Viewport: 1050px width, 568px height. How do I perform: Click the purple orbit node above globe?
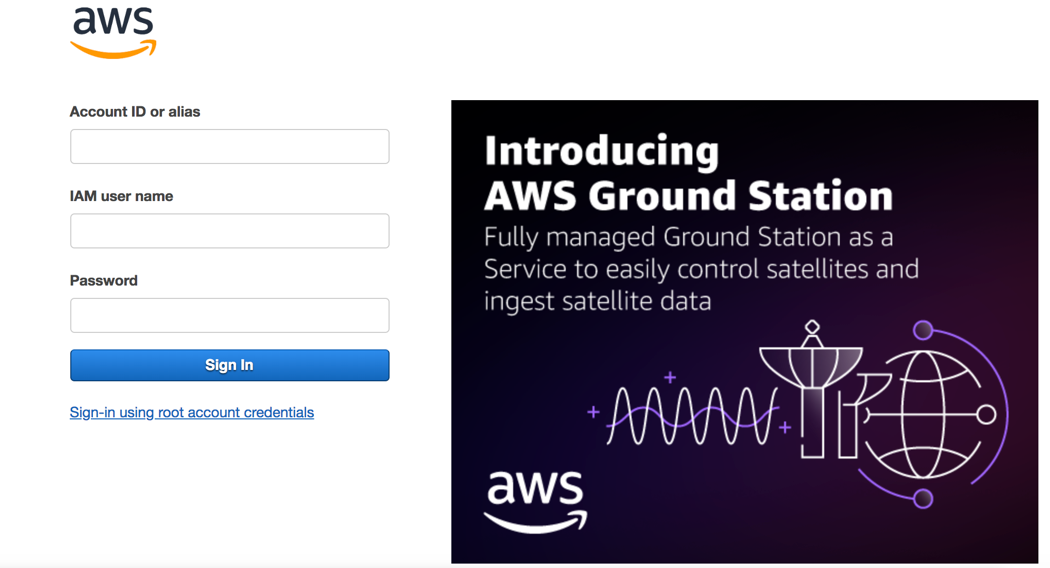click(923, 330)
